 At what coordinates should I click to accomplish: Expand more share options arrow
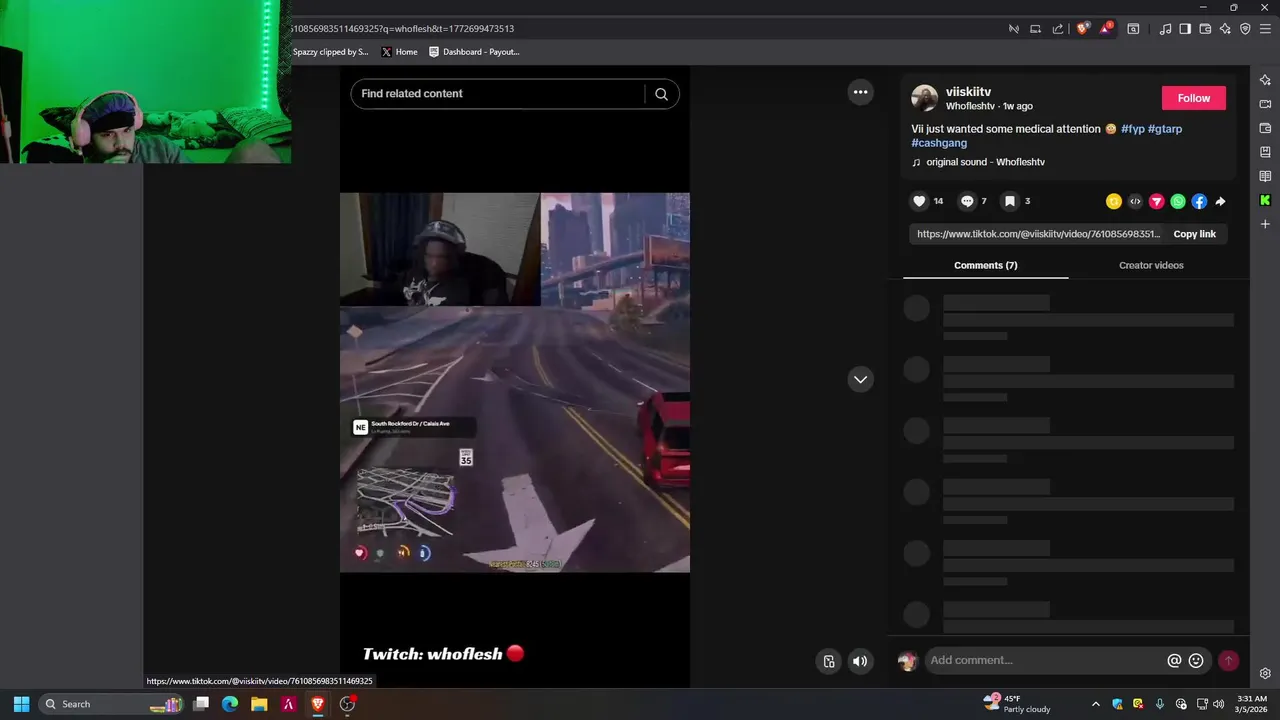coord(1220,201)
